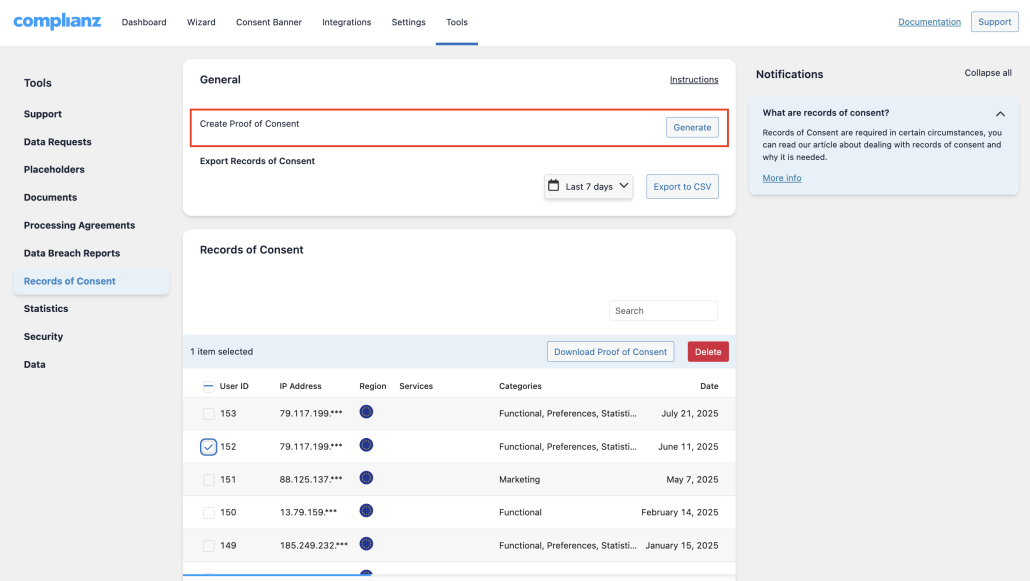Open Data in the sidebar
Viewport: 1030px width, 581px height.
35,365
